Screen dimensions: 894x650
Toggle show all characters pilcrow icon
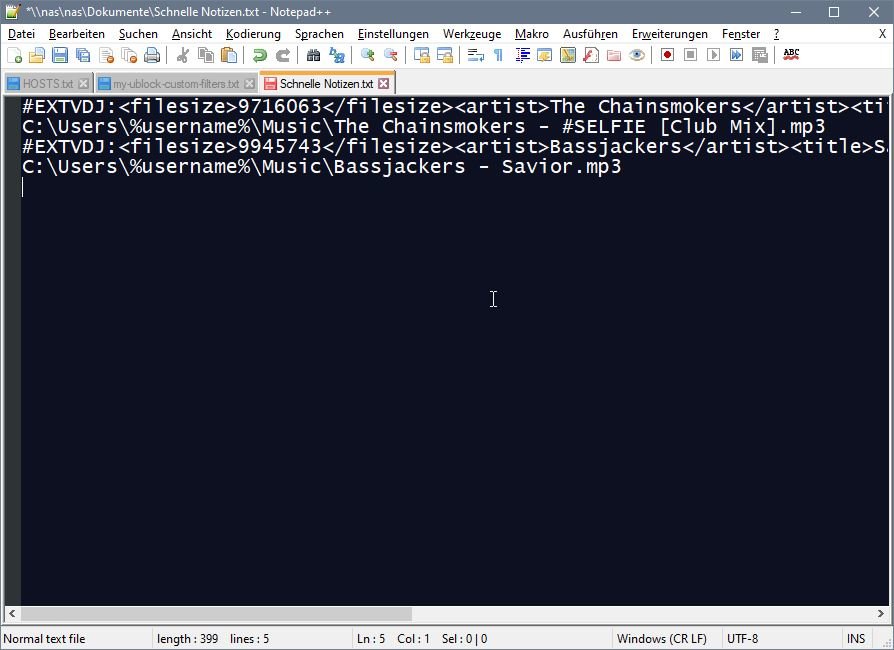498,55
